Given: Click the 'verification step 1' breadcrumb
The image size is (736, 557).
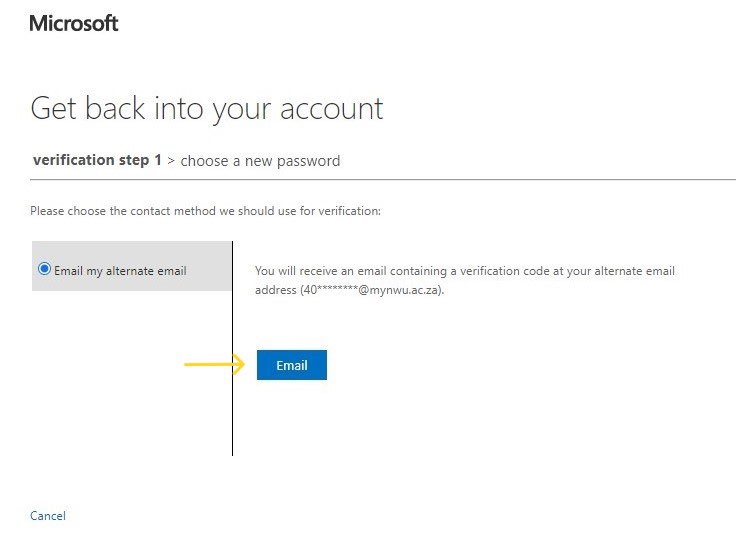Looking at the screenshot, I should tap(97, 160).
